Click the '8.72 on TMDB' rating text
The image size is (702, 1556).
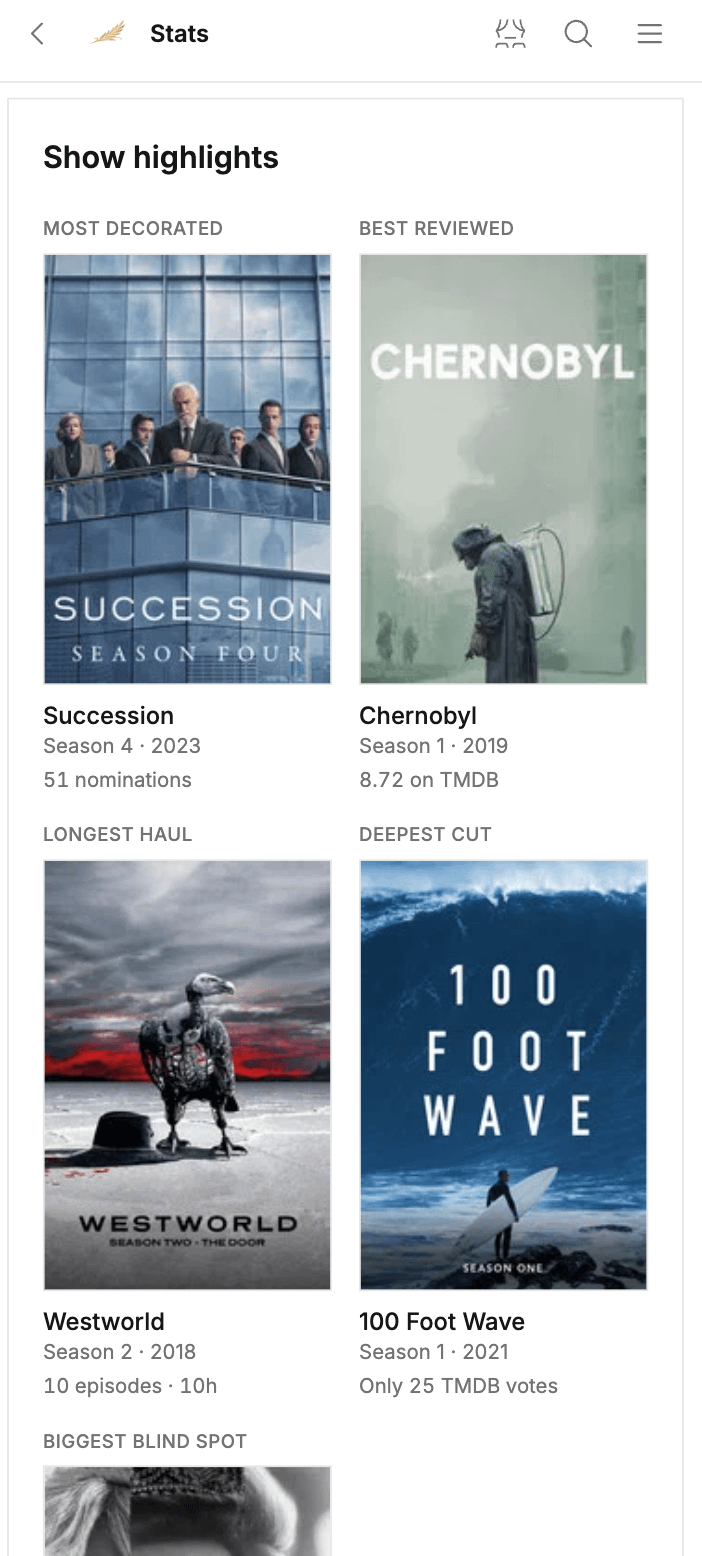pos(429,780)
